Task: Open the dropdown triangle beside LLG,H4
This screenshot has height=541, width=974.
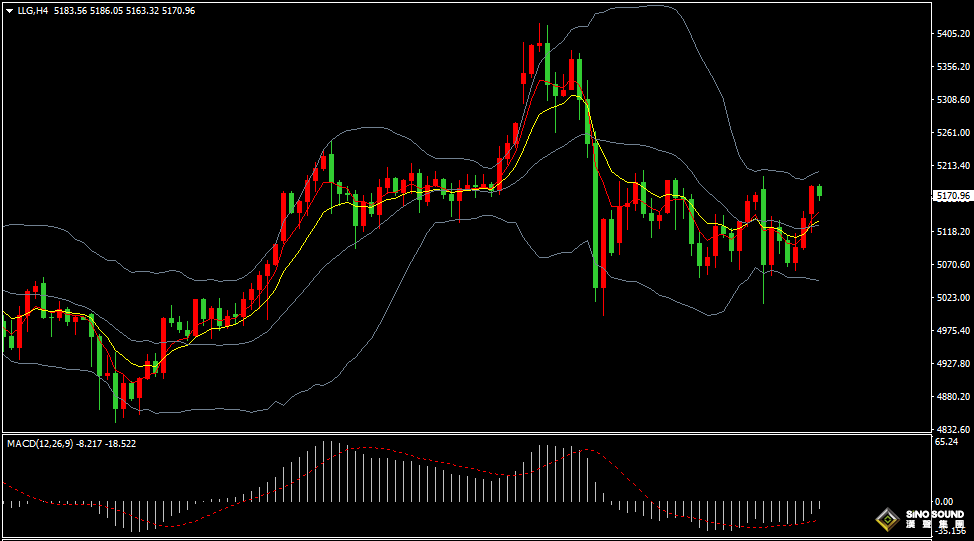Action: 9,10
